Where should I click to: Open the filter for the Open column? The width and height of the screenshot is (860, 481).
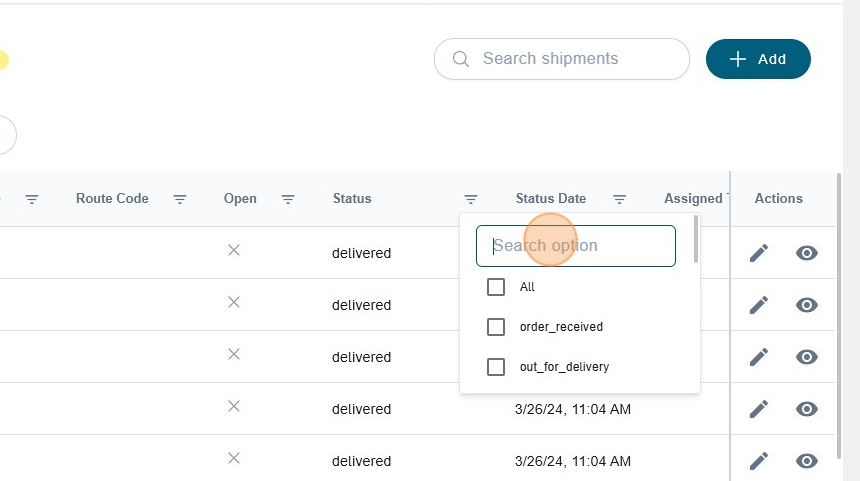coord(288,199)
